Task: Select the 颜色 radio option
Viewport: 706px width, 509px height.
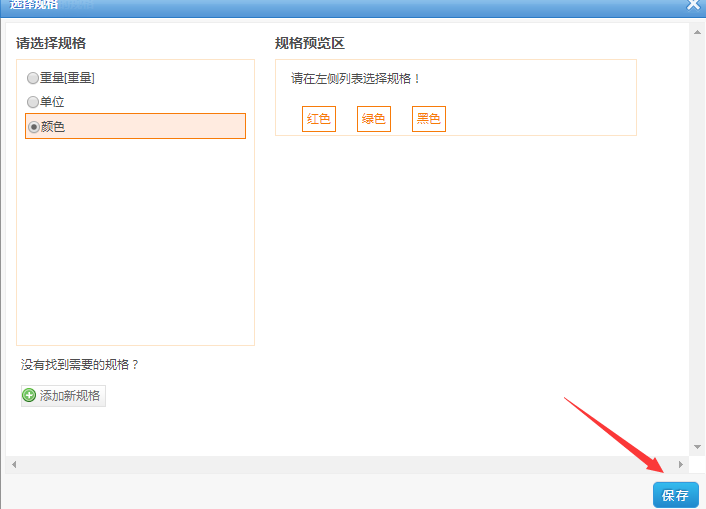Action: [x=34, y=127]
